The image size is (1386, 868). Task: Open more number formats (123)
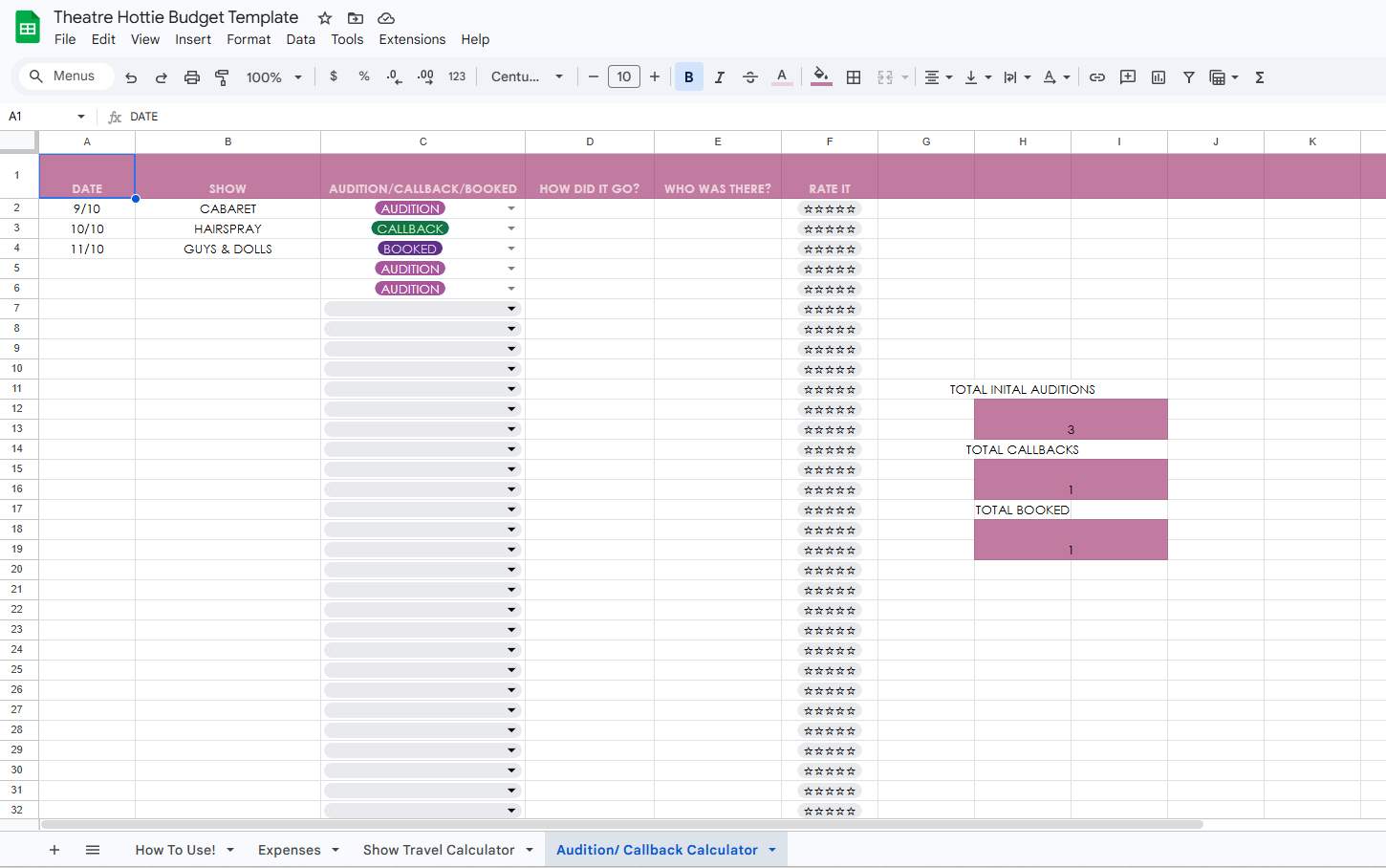[457, 76]
